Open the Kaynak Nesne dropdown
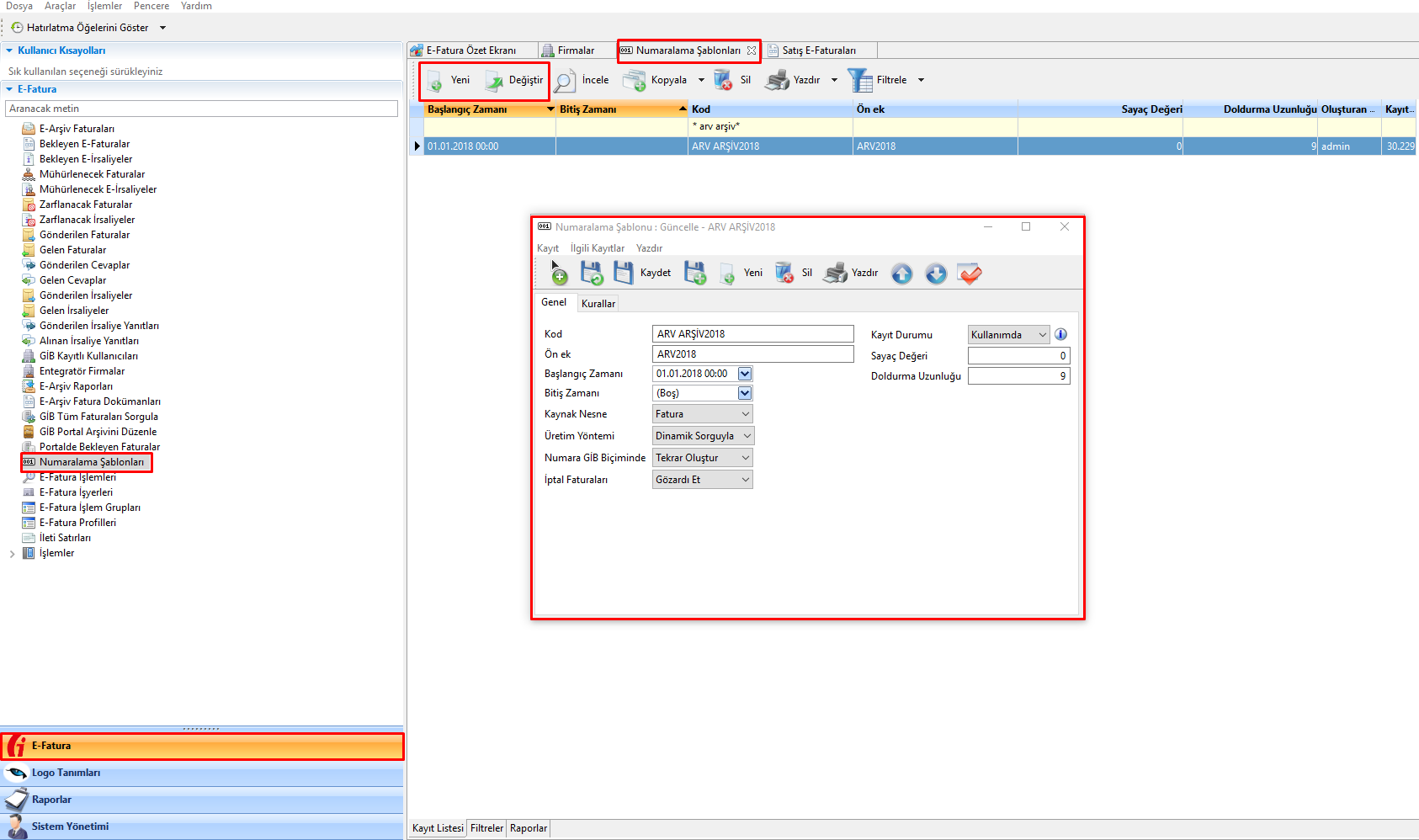 746,414
